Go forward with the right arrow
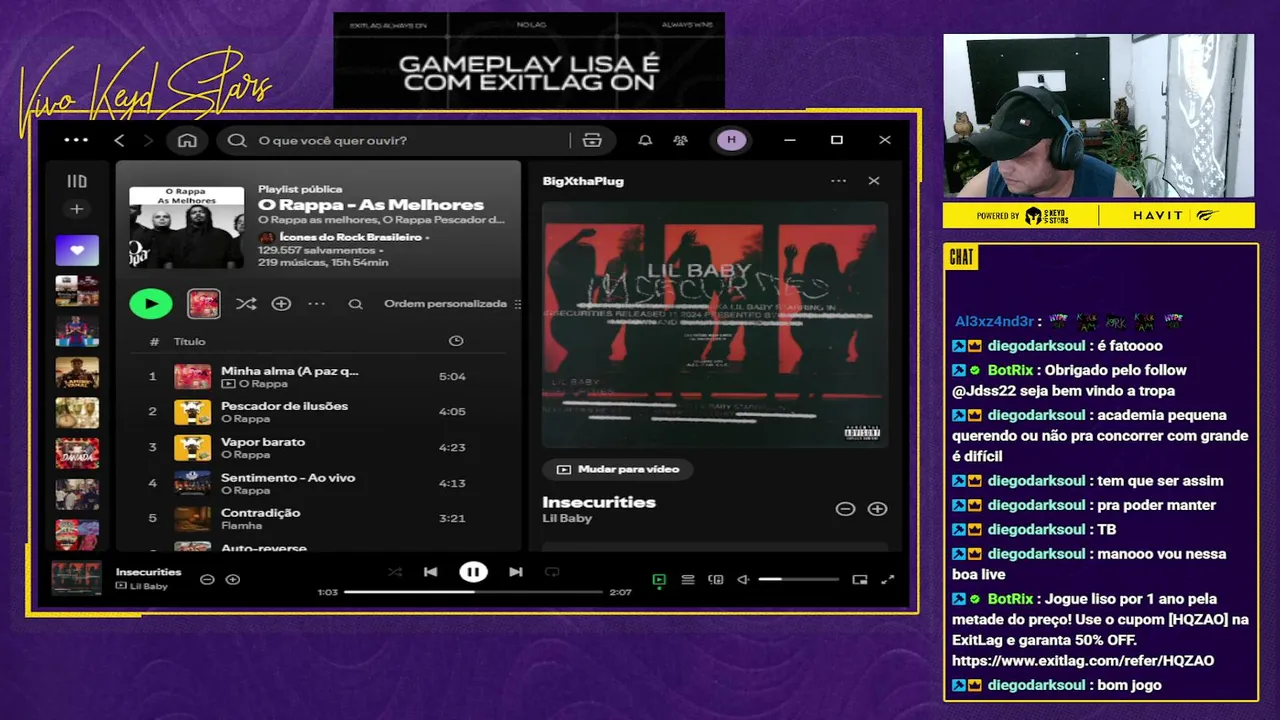Image resolution: width=1280 pixels, height=720 pixels. click(x=148, y=140)
